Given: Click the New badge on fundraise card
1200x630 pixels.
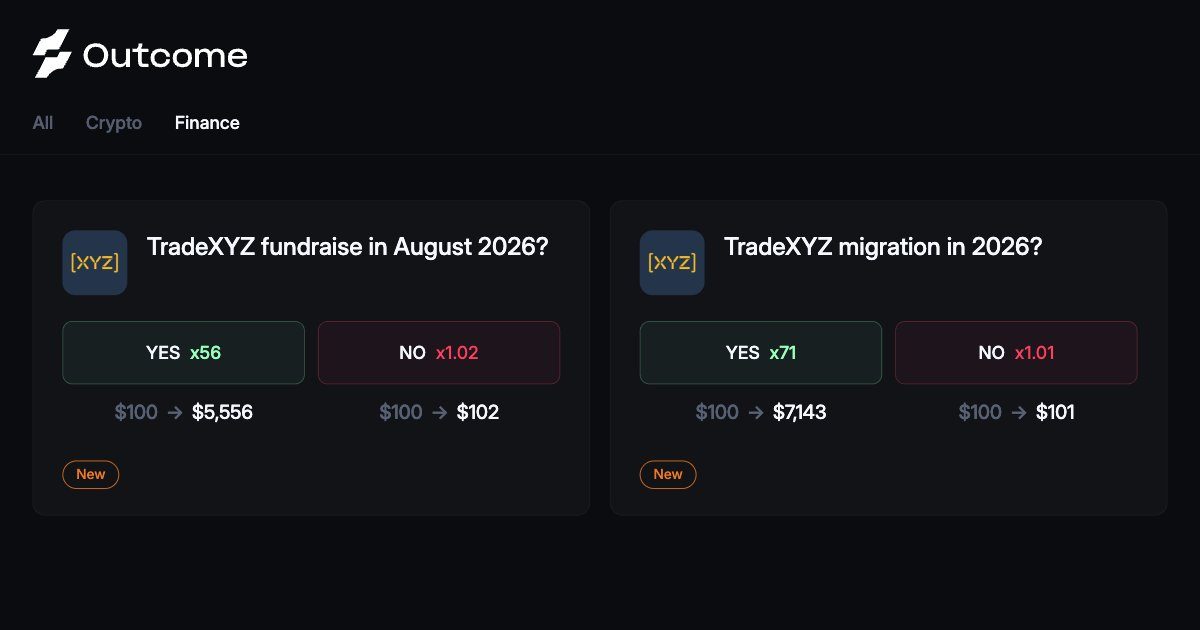Looking at the screenshot, I should click(91, 474).
